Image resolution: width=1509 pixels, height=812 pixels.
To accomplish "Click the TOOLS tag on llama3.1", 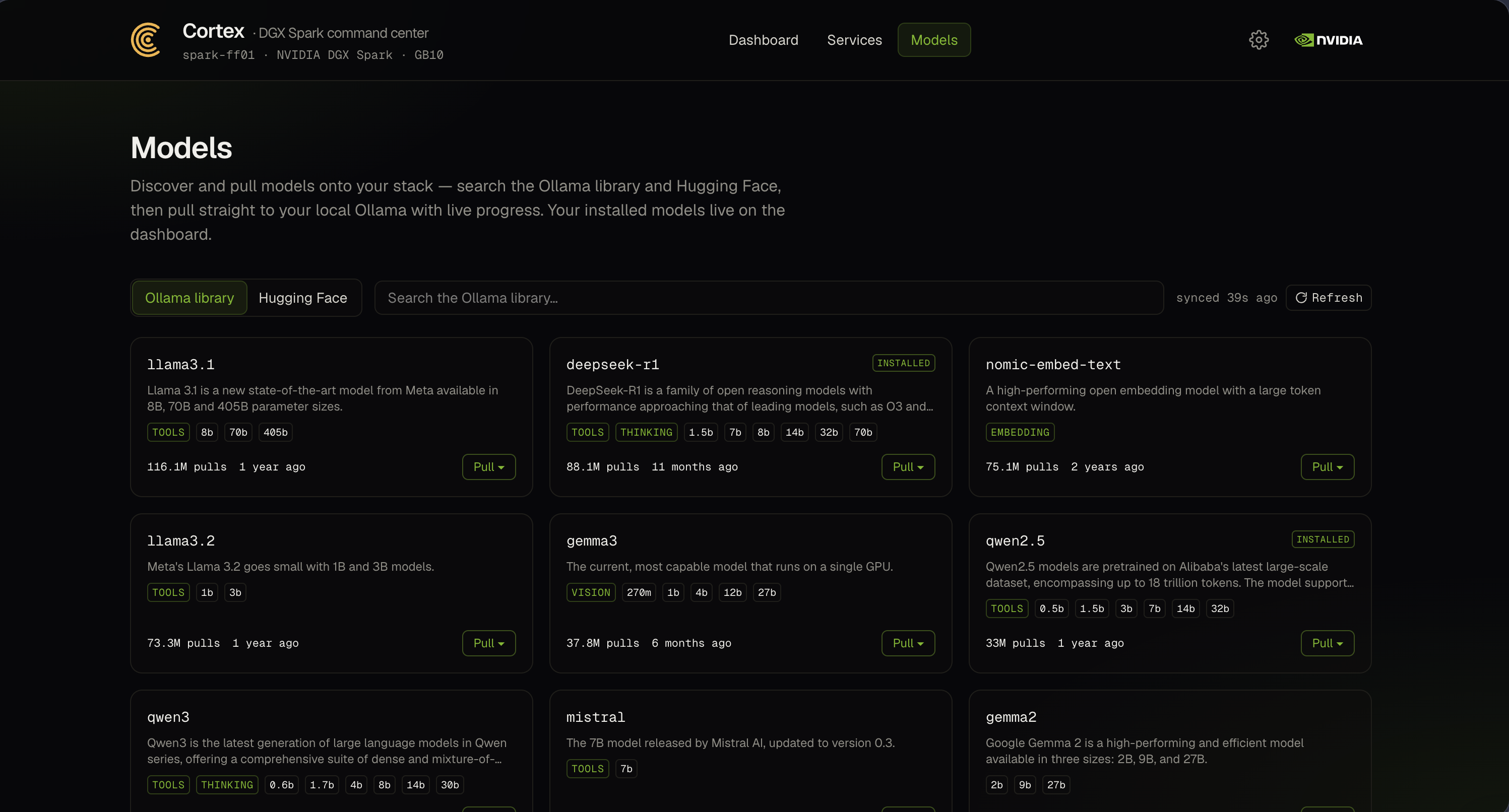I will pos(168,432).
